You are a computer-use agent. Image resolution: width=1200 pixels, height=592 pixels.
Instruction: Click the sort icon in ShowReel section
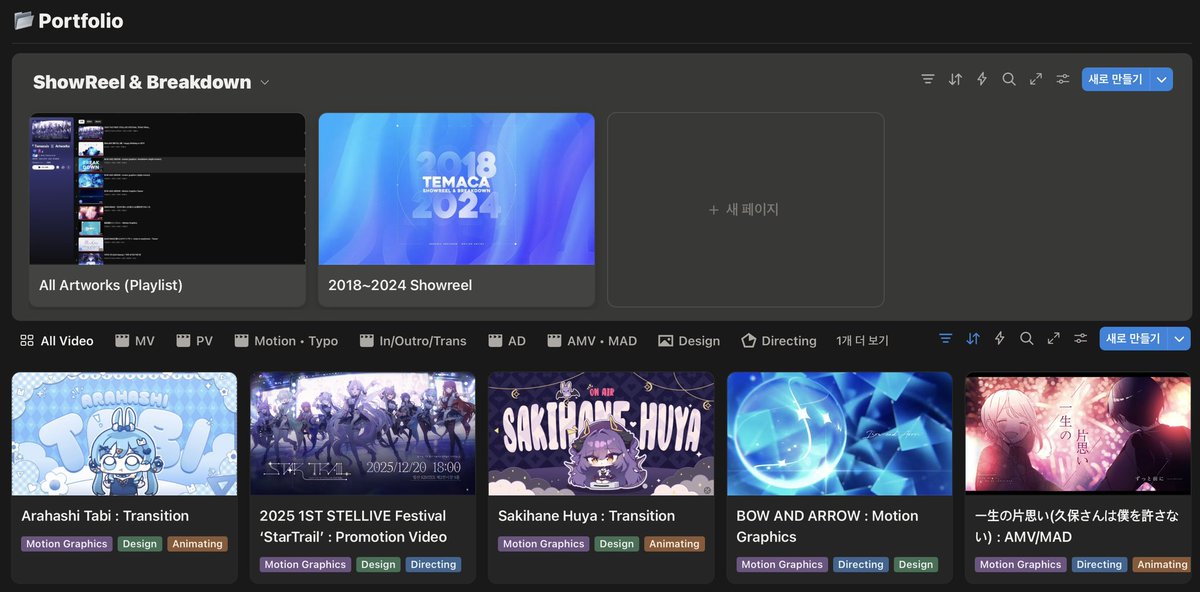(955, 79)
